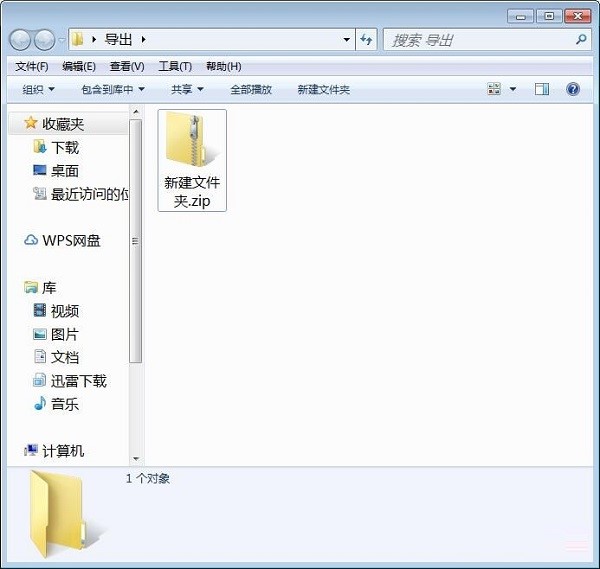Image resolution: width=600 pixels, height=569 pixels.
Task: Select the 导出 breadcrumb in address bar
Action: click(118, 39)
